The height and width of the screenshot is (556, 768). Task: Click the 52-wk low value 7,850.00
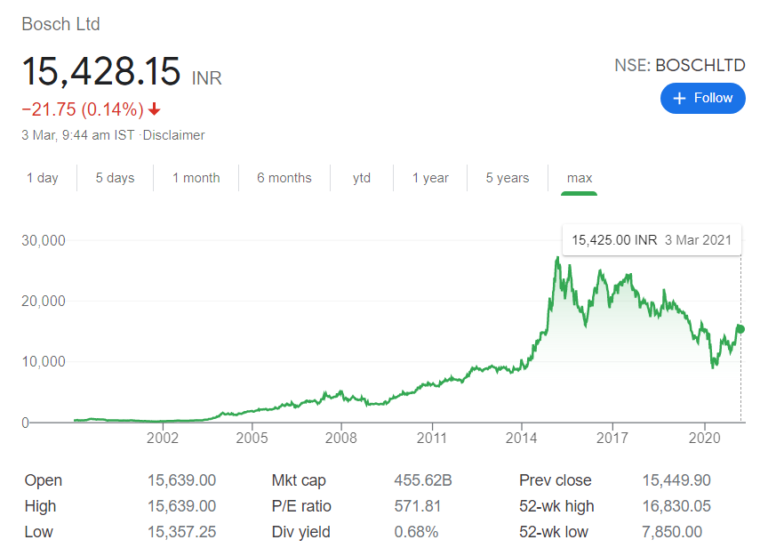click(x=672, y=532)
